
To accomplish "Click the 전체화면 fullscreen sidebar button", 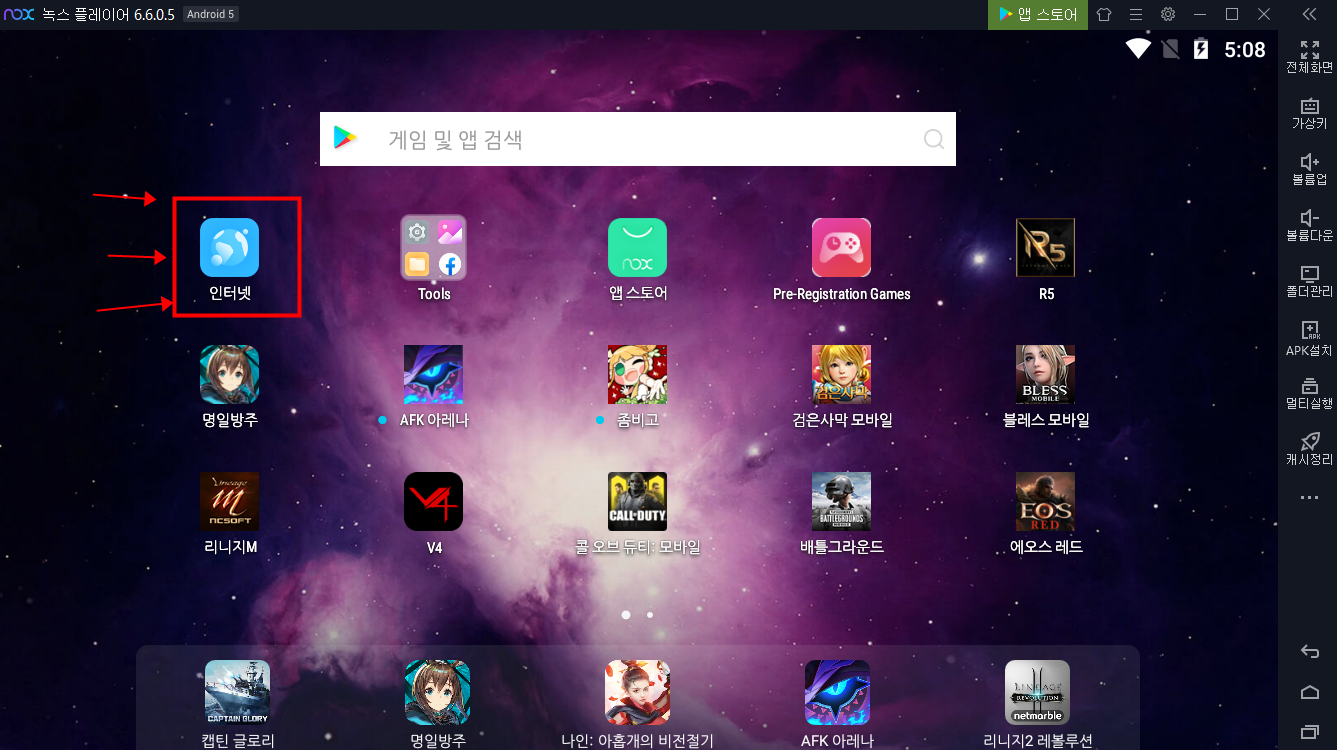I will (x=1309, y=57).
